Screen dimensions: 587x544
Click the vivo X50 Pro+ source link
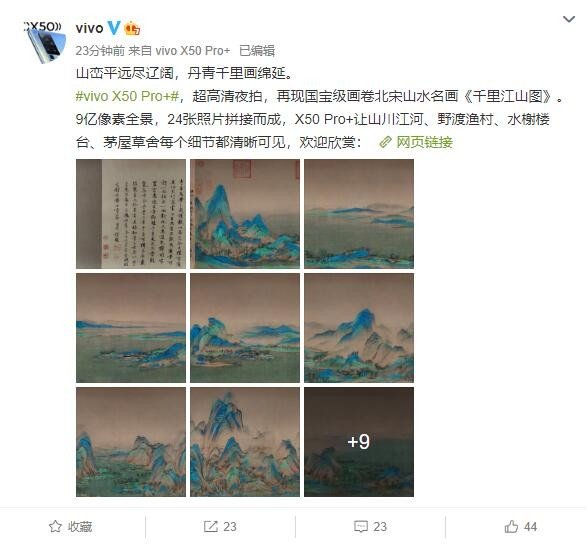coord(192,51)
